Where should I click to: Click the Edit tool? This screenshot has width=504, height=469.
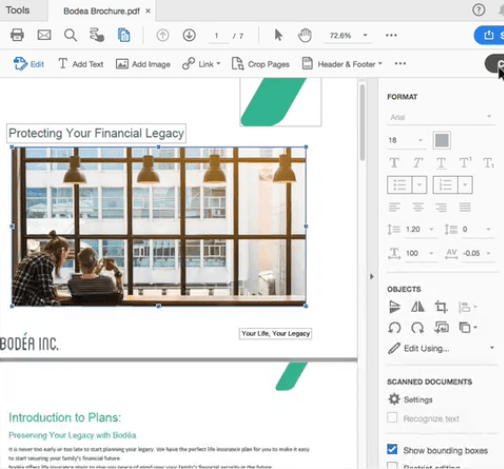[29, 64]
